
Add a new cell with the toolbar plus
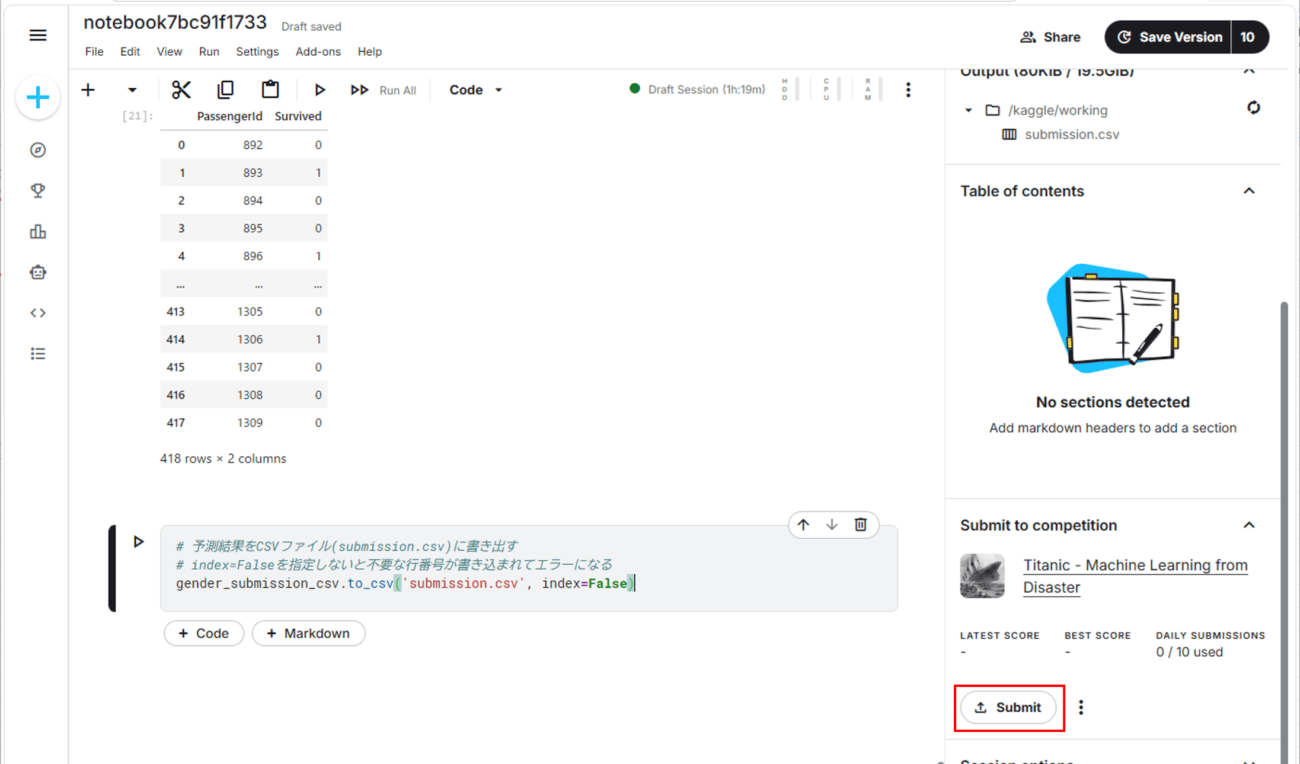tap(88, 90)
